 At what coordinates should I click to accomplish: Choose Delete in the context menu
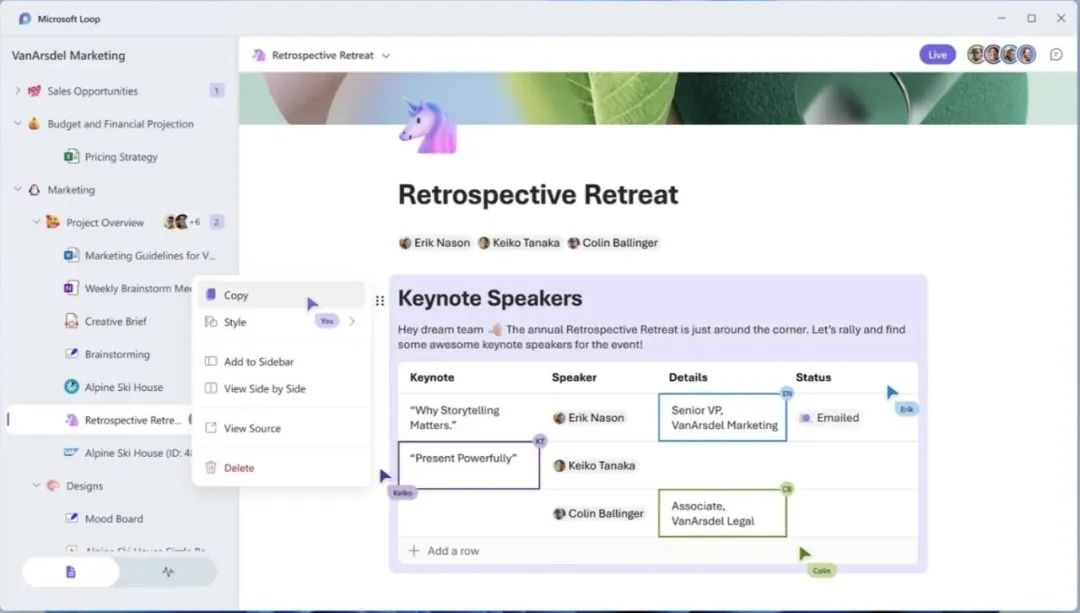[x=282, y=468]
